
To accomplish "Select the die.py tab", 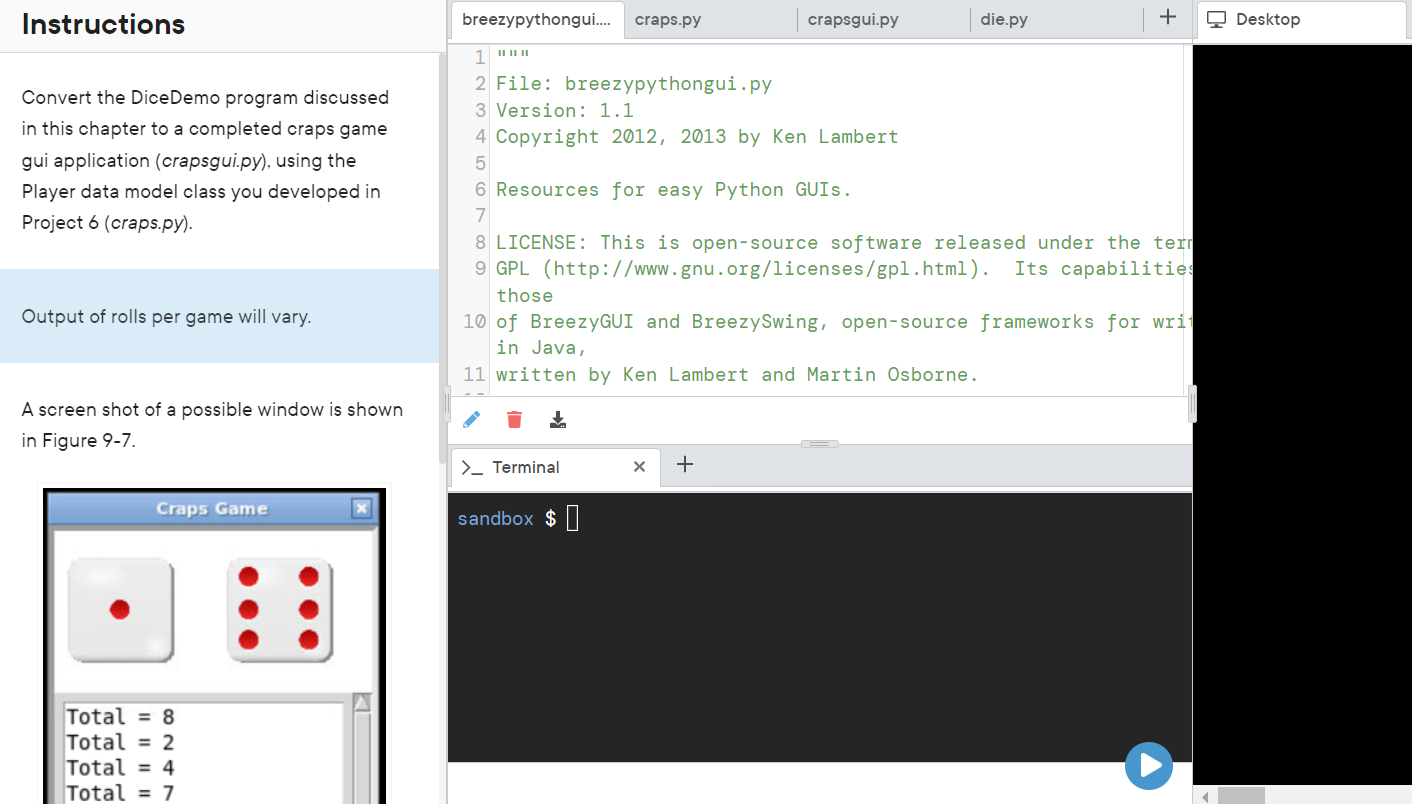I will [1004, 18].
